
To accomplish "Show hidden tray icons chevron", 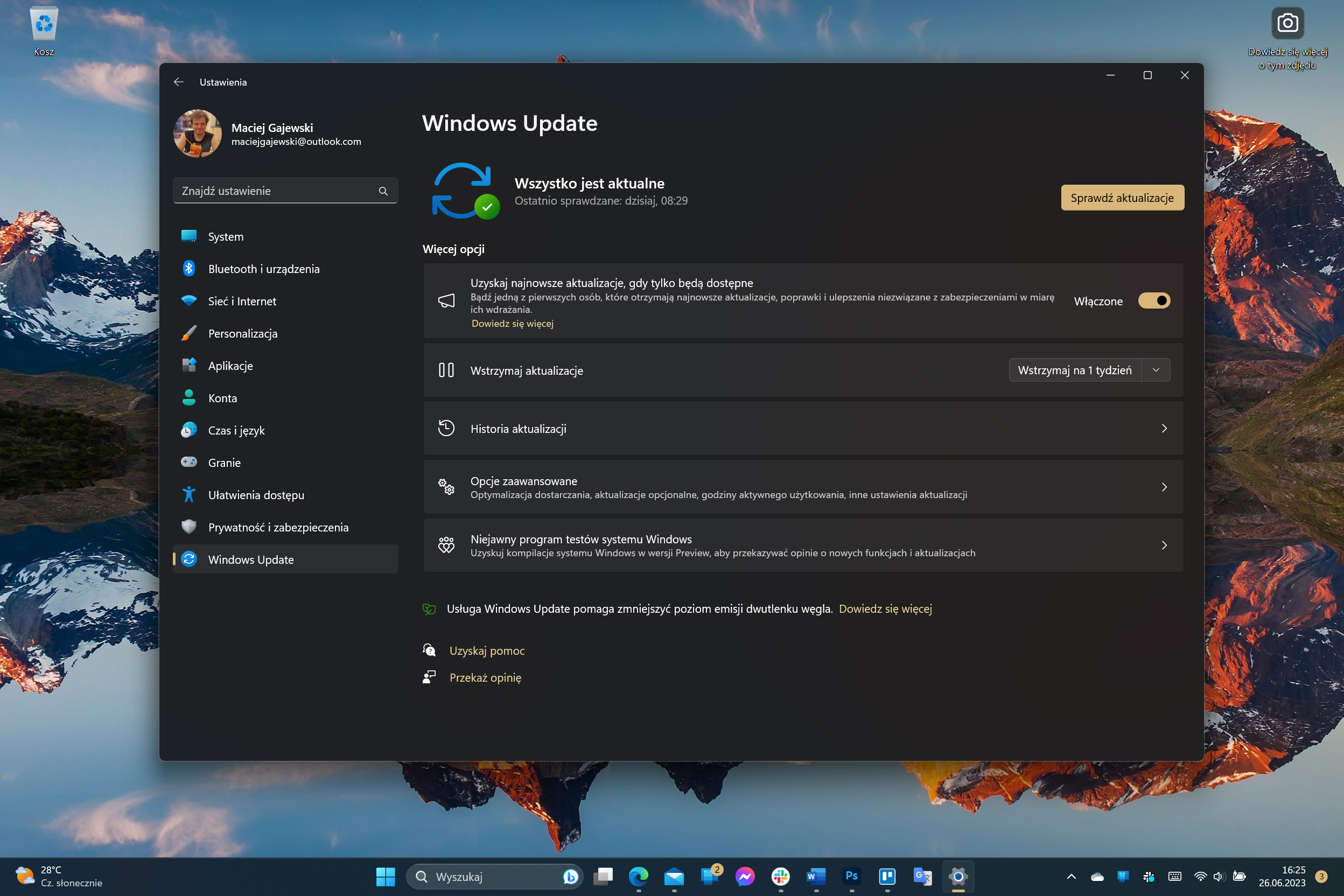I will tap(1072, 876).
